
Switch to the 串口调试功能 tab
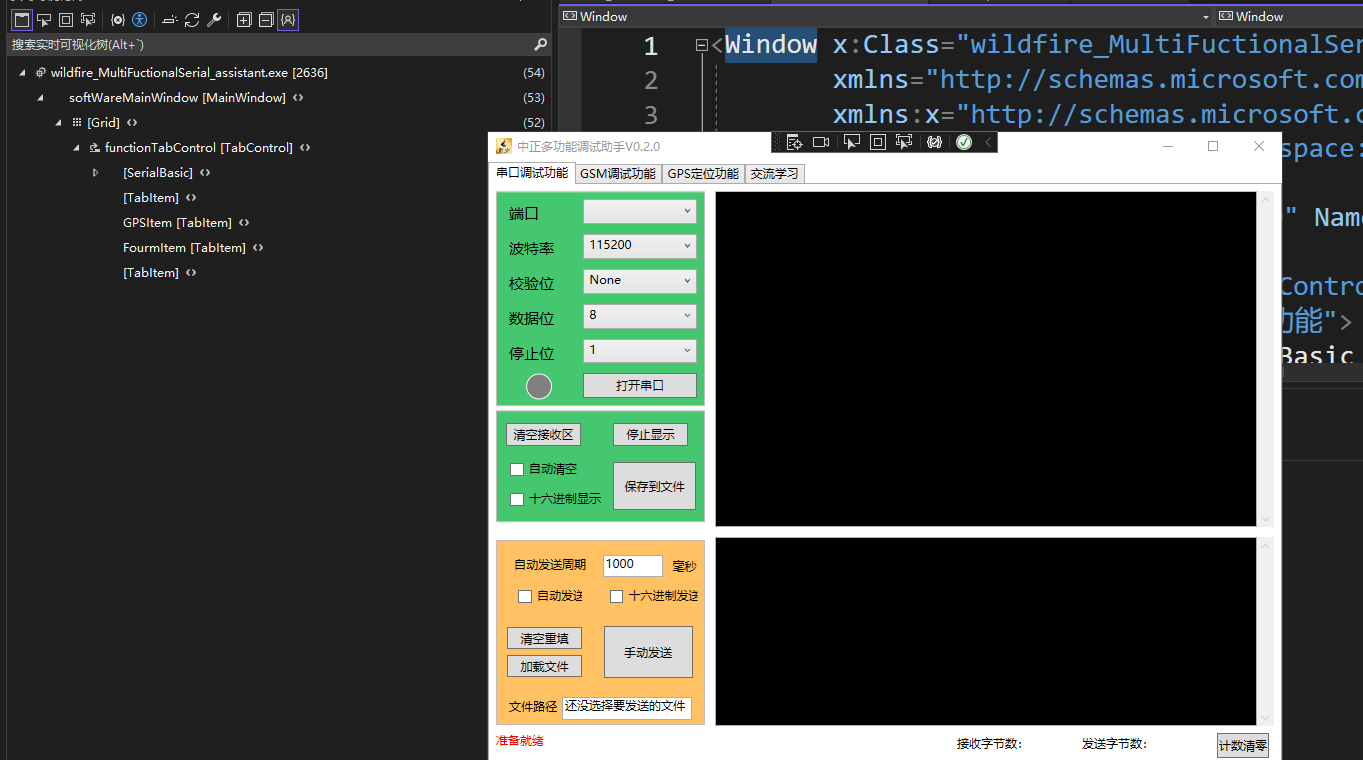[x=532, y=173]
